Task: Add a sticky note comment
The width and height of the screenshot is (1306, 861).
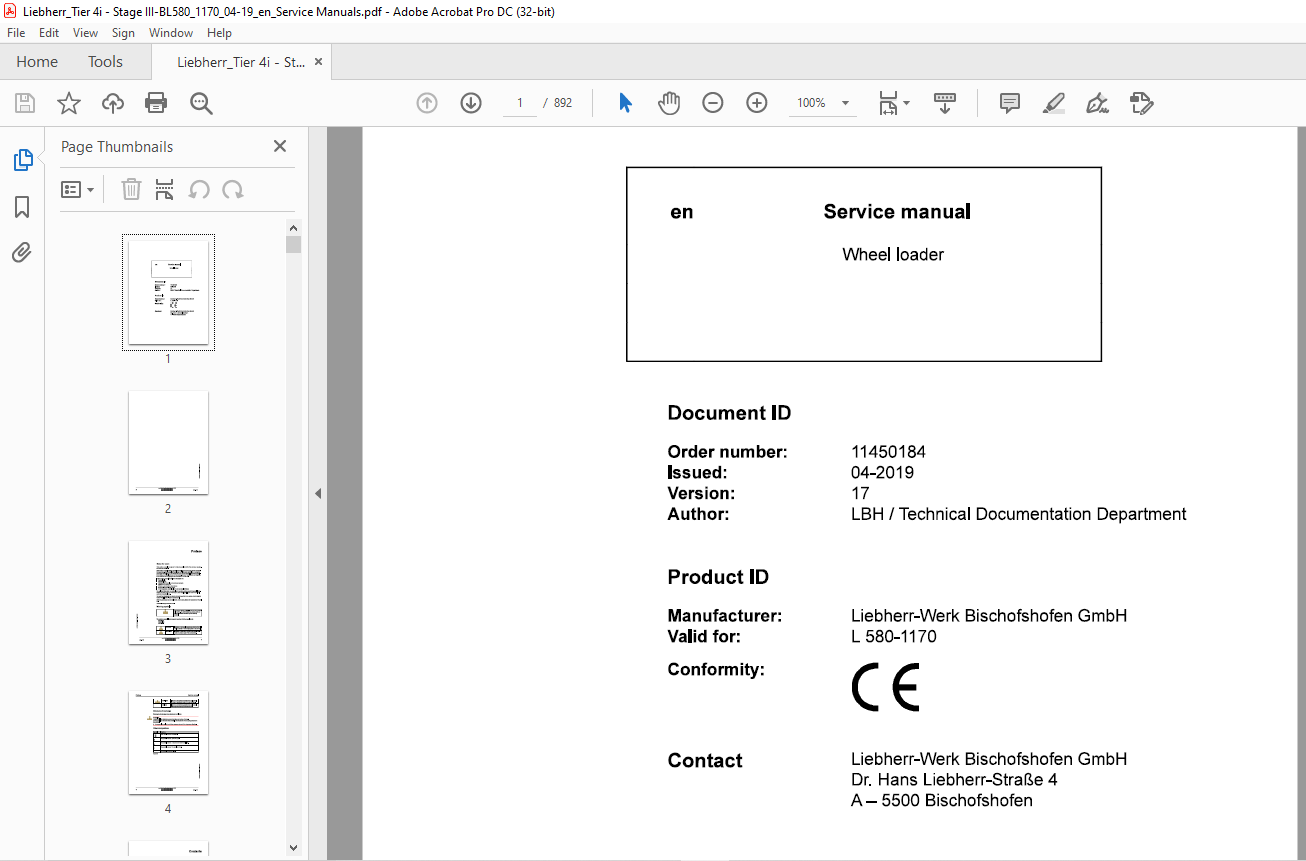Action: pyautogui.click(x=1010, y=103)
